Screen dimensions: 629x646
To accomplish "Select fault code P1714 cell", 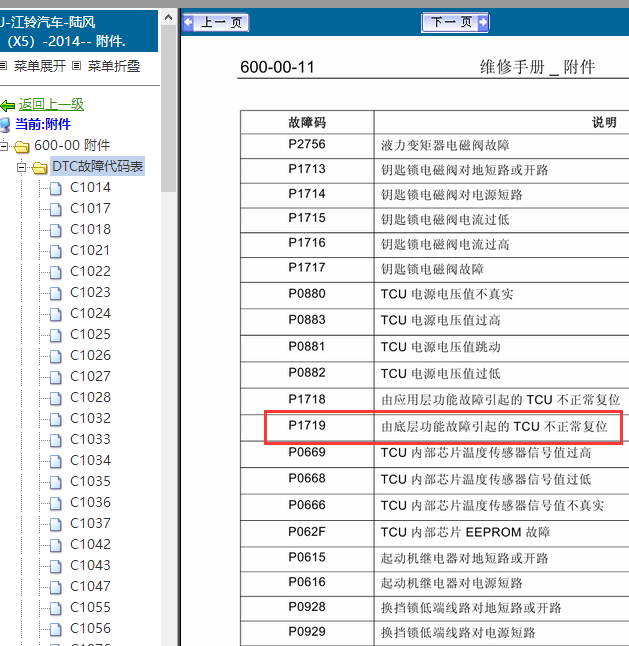I will [x=307, y=194].
